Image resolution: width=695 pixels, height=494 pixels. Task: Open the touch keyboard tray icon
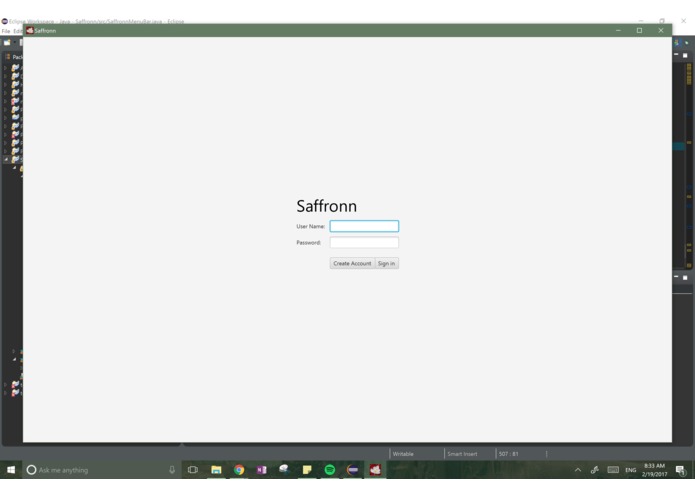pyautogui.click(x=613, y=470)
